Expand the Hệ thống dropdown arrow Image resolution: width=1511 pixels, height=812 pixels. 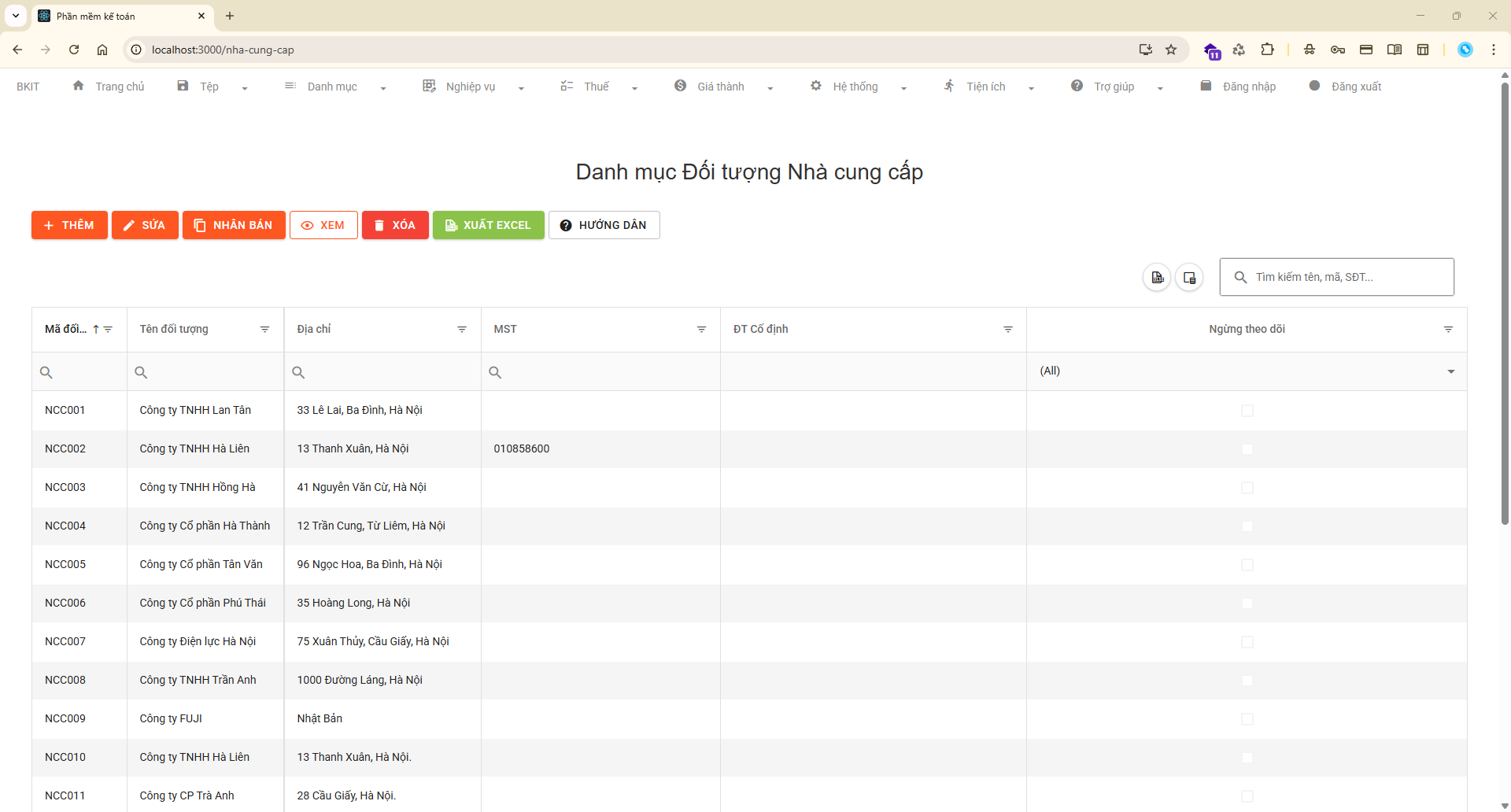coord(903,88)
